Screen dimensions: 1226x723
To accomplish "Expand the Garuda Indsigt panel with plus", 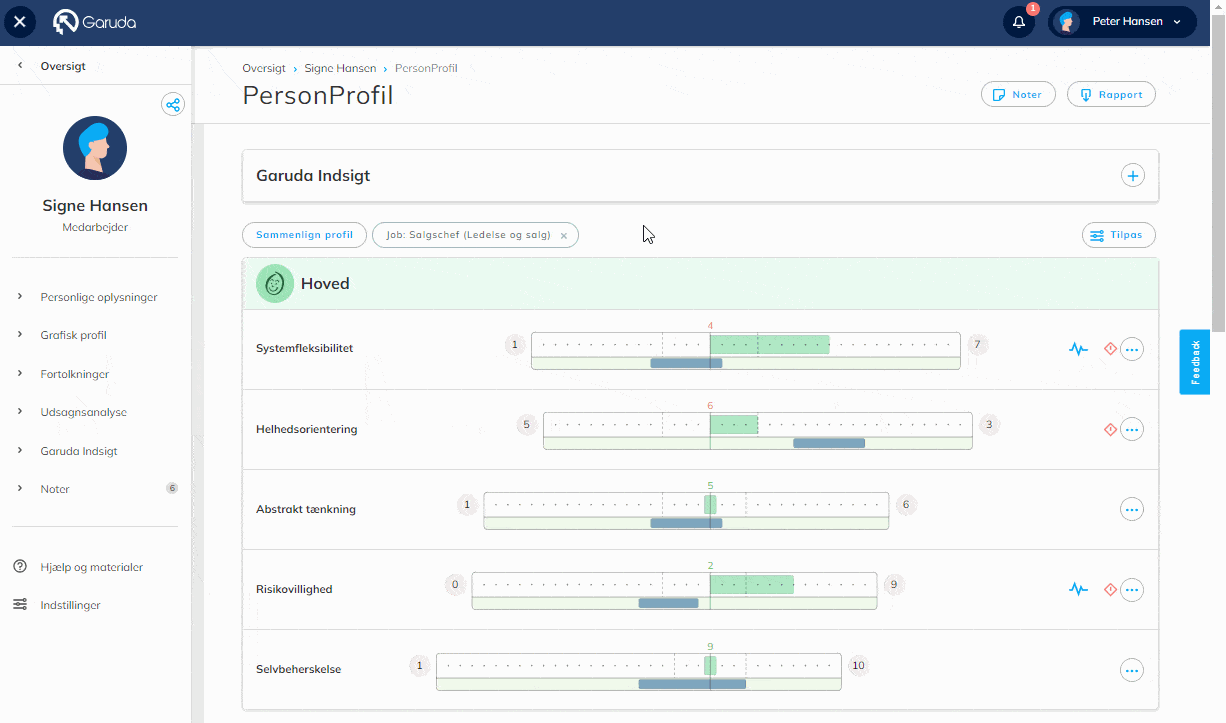I will tap(1132, 176).
